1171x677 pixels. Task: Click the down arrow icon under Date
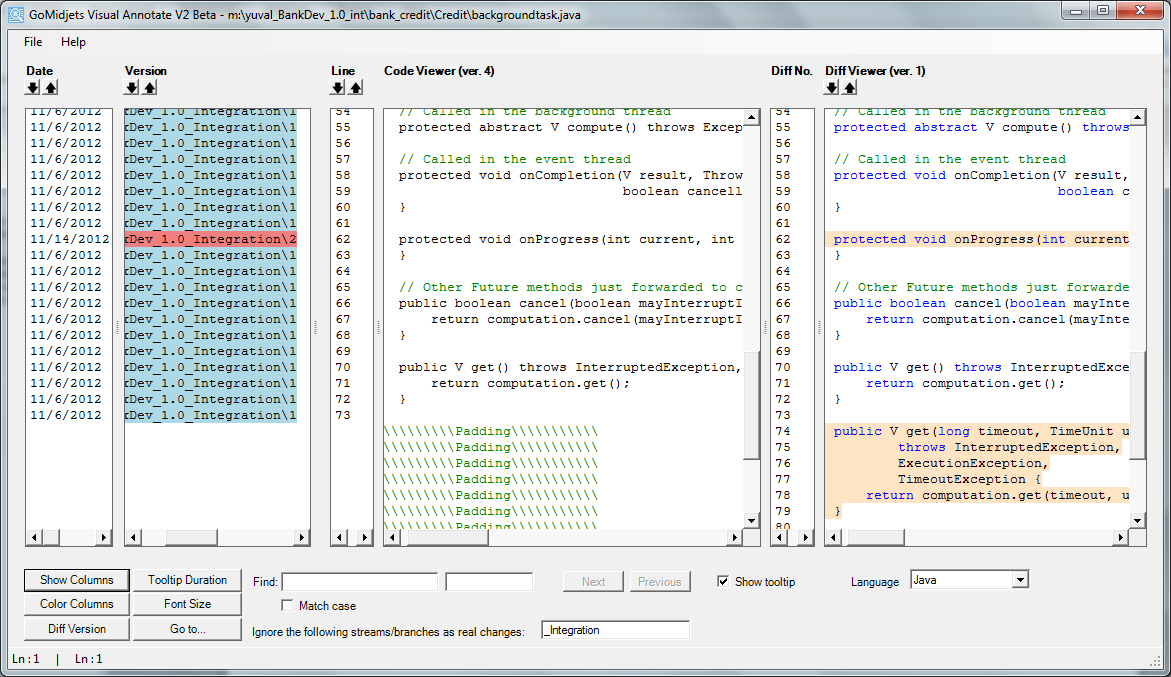(33, 88)
